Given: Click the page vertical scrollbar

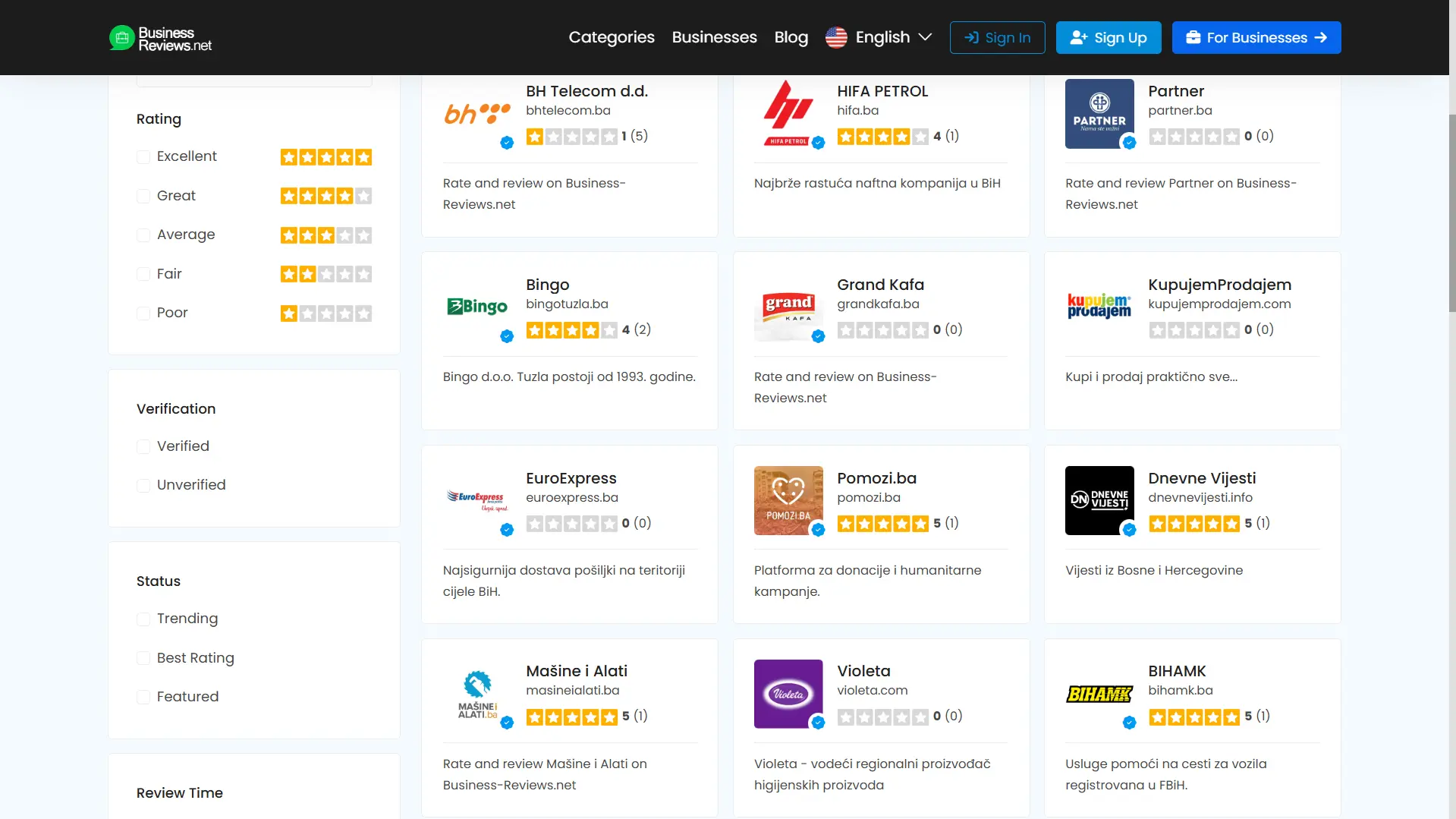Looking at the screenshot, I should (x=1451, y=213).
